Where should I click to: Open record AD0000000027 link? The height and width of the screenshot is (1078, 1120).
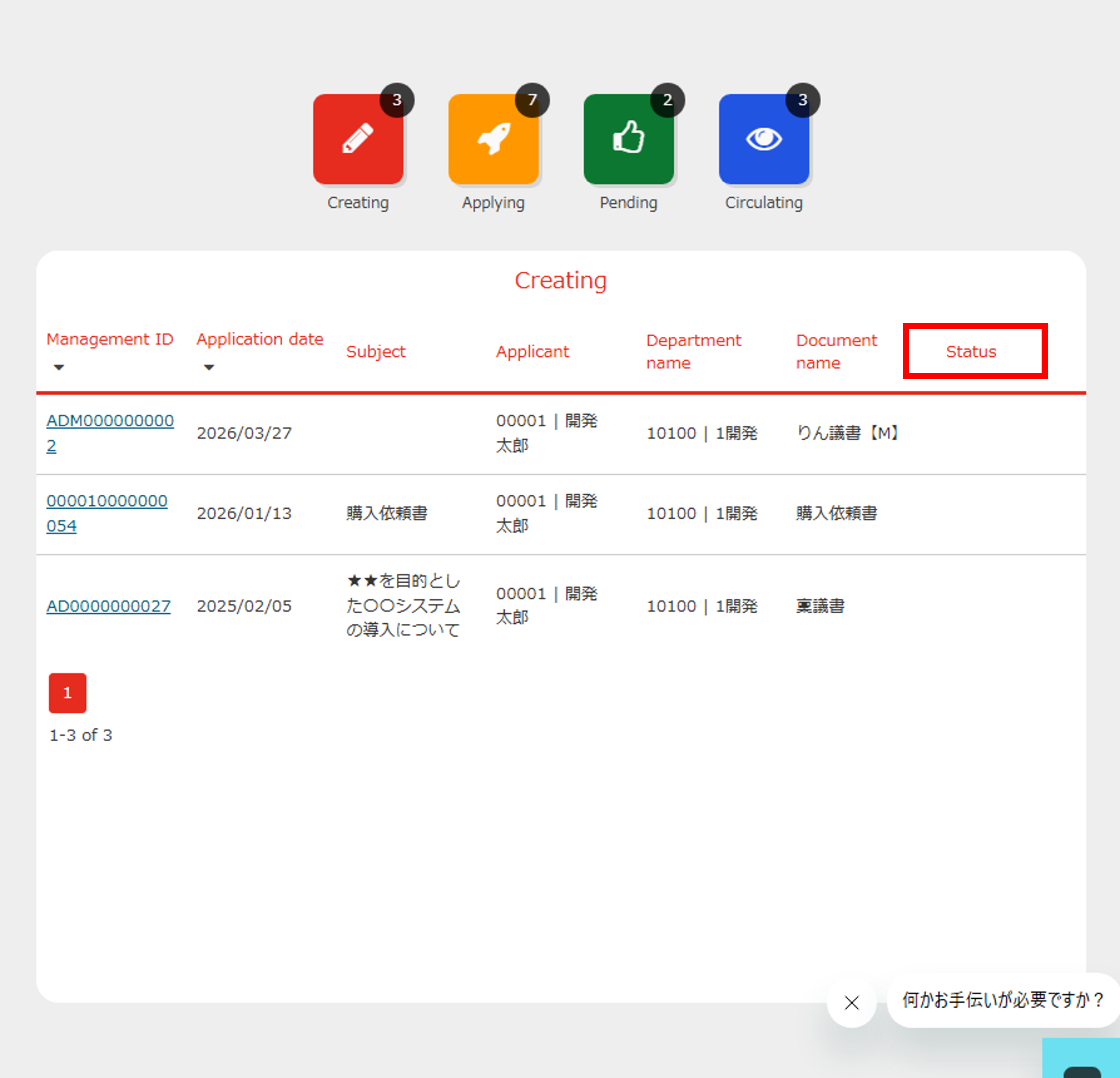[x=108, y=606]
